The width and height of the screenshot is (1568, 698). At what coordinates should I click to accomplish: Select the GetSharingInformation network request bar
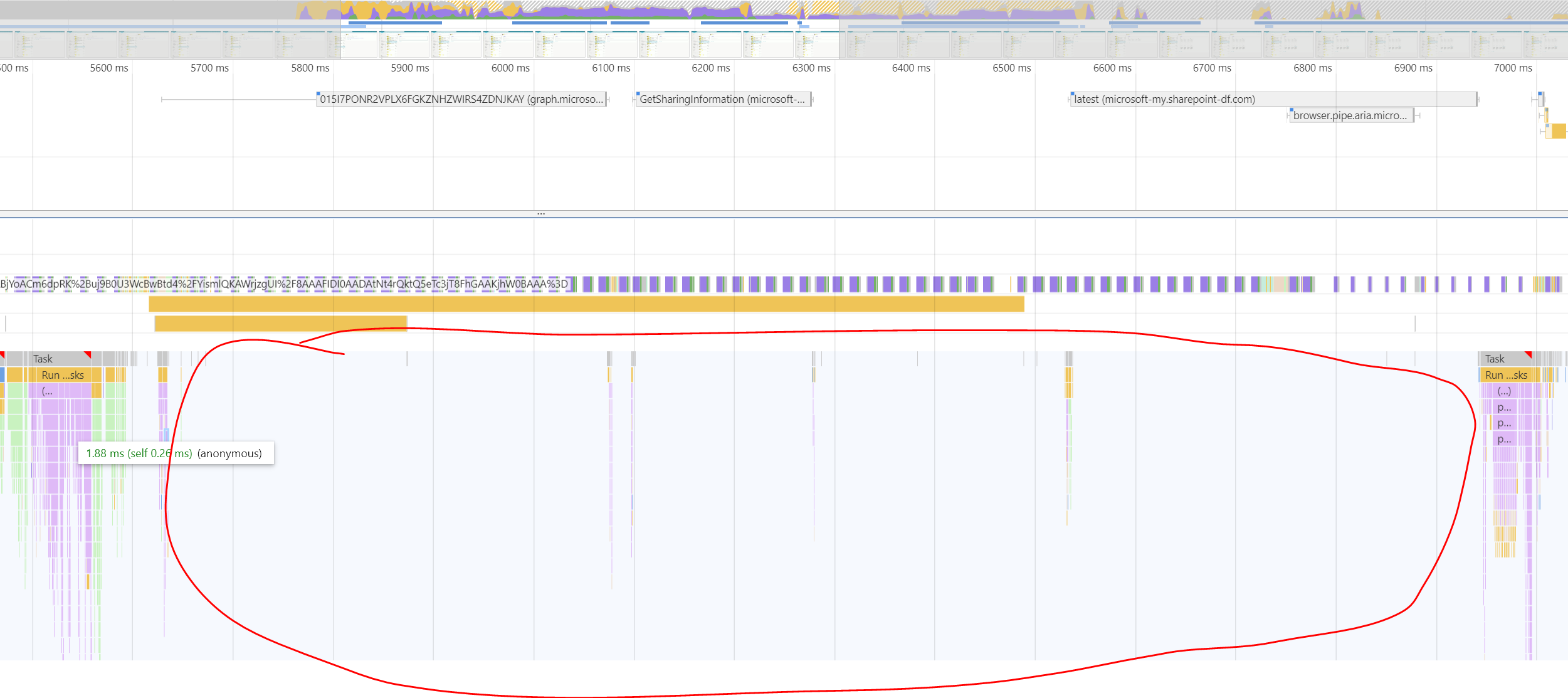[x=722, y=99]
